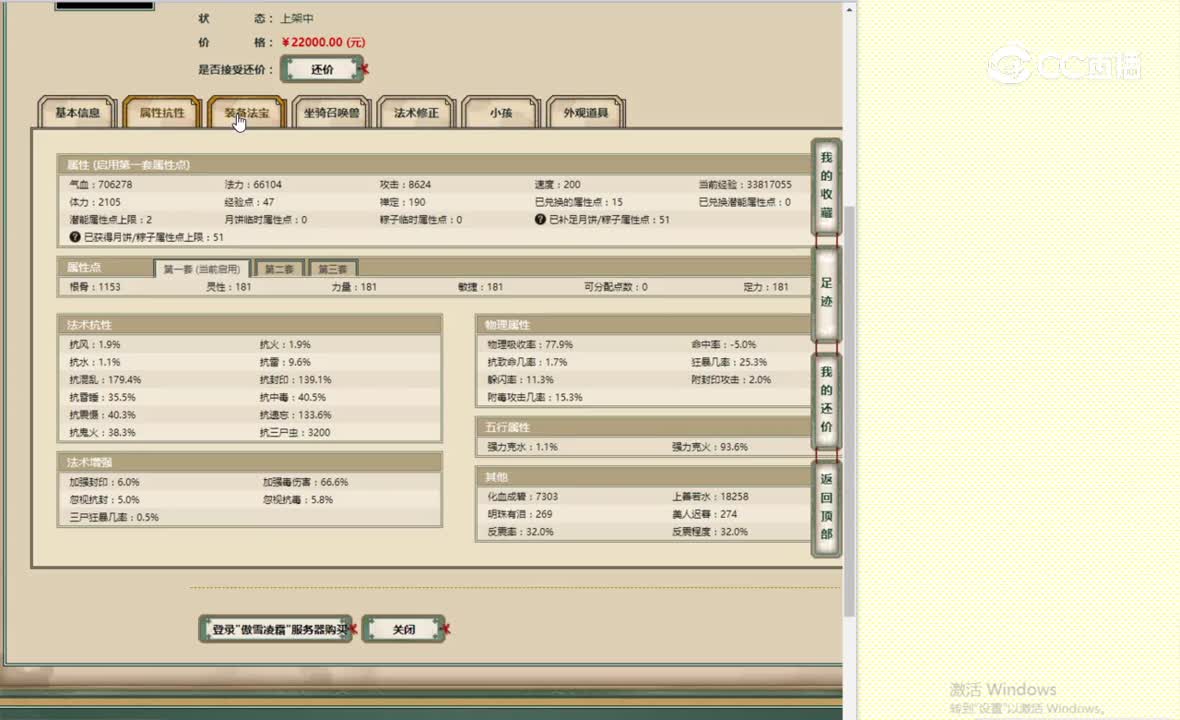Open the 基本信息 tab
This screenshot has width=1180, height=720.
(77, 112)
